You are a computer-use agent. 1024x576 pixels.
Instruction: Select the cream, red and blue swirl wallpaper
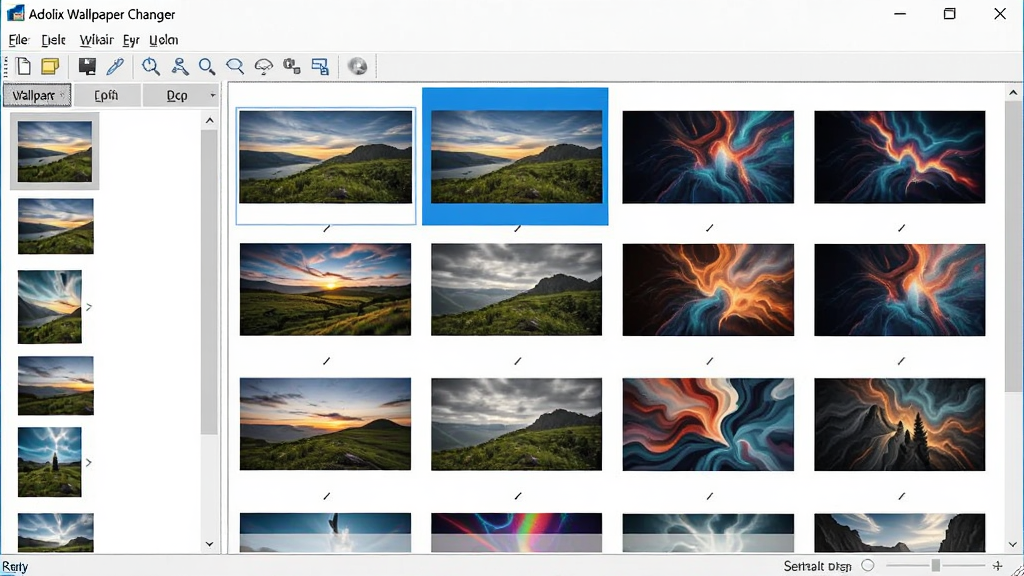point(708,424)
